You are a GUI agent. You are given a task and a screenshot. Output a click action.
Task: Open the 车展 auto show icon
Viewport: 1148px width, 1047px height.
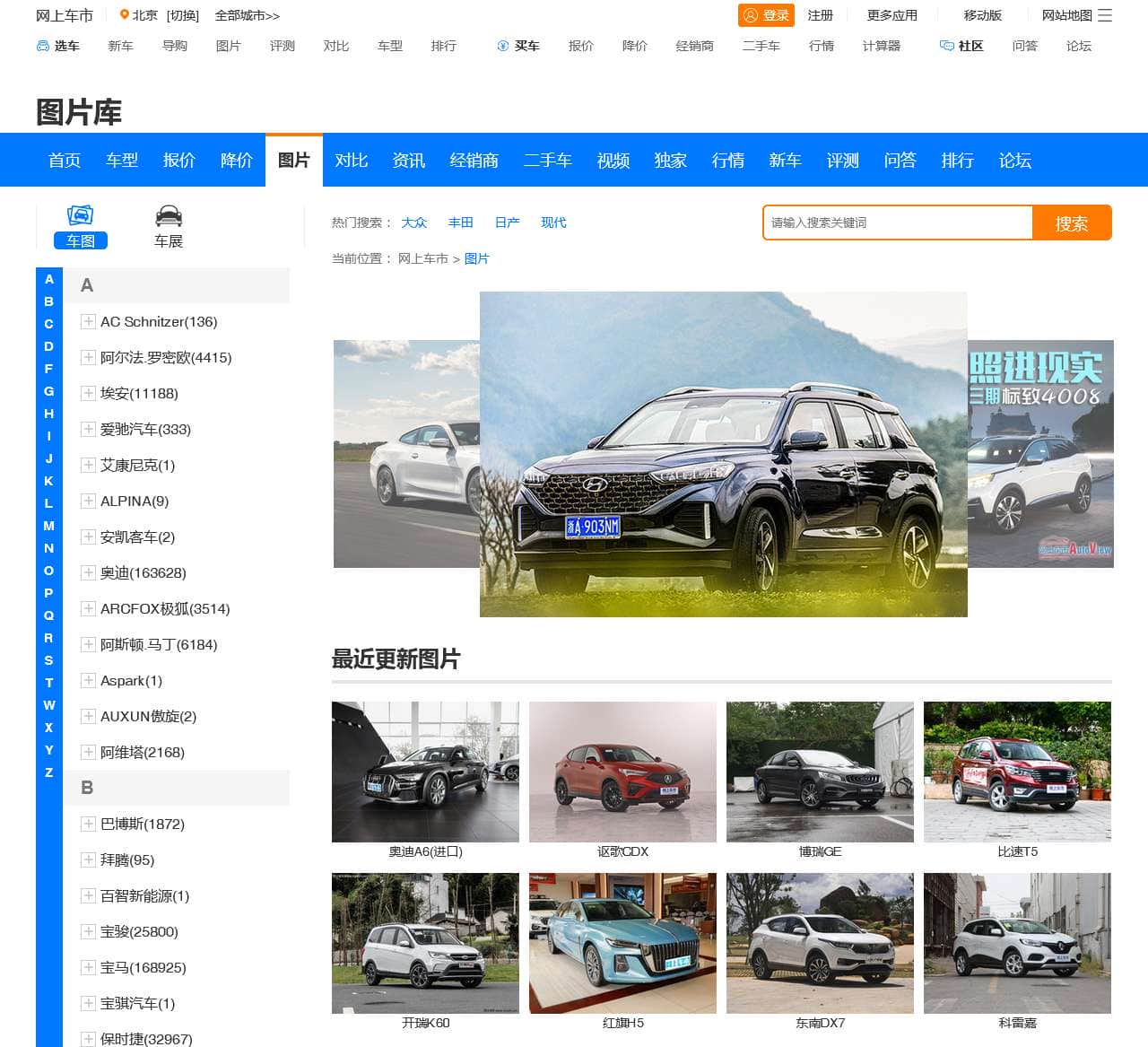pos(169,215)
